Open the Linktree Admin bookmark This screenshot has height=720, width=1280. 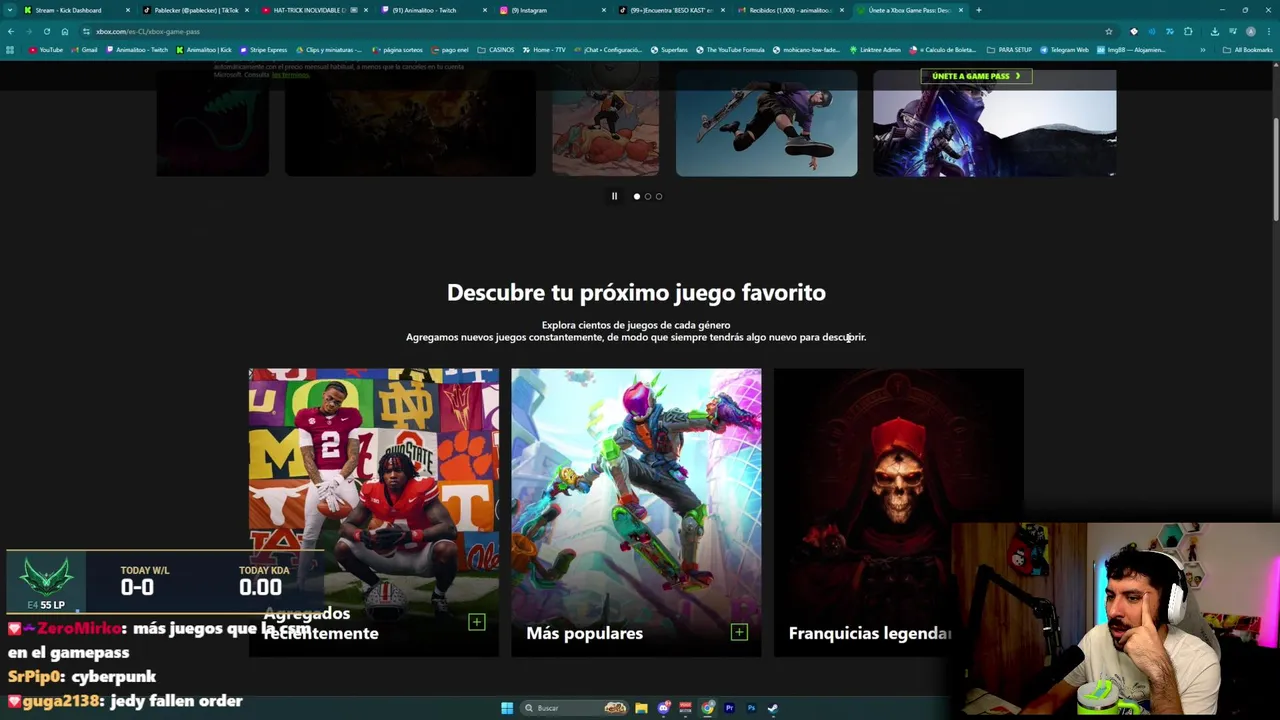pos(875,50)
